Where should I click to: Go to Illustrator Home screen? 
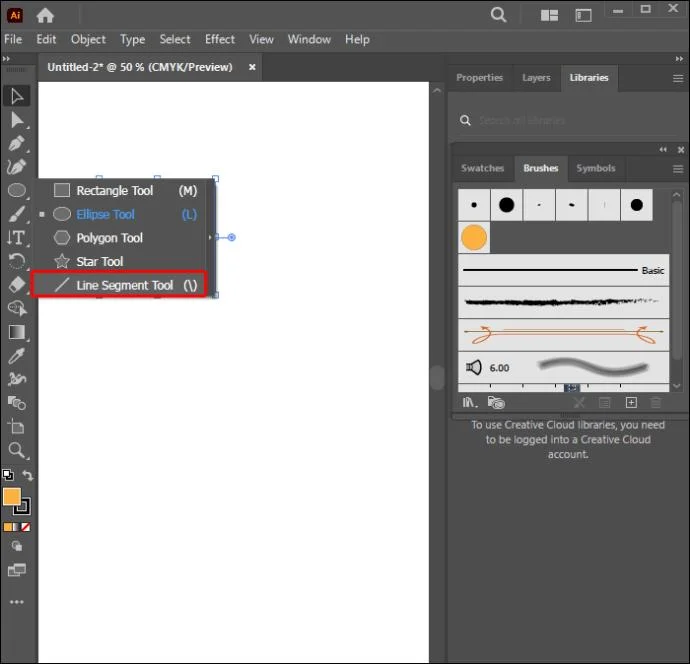[x=45, y=15]
